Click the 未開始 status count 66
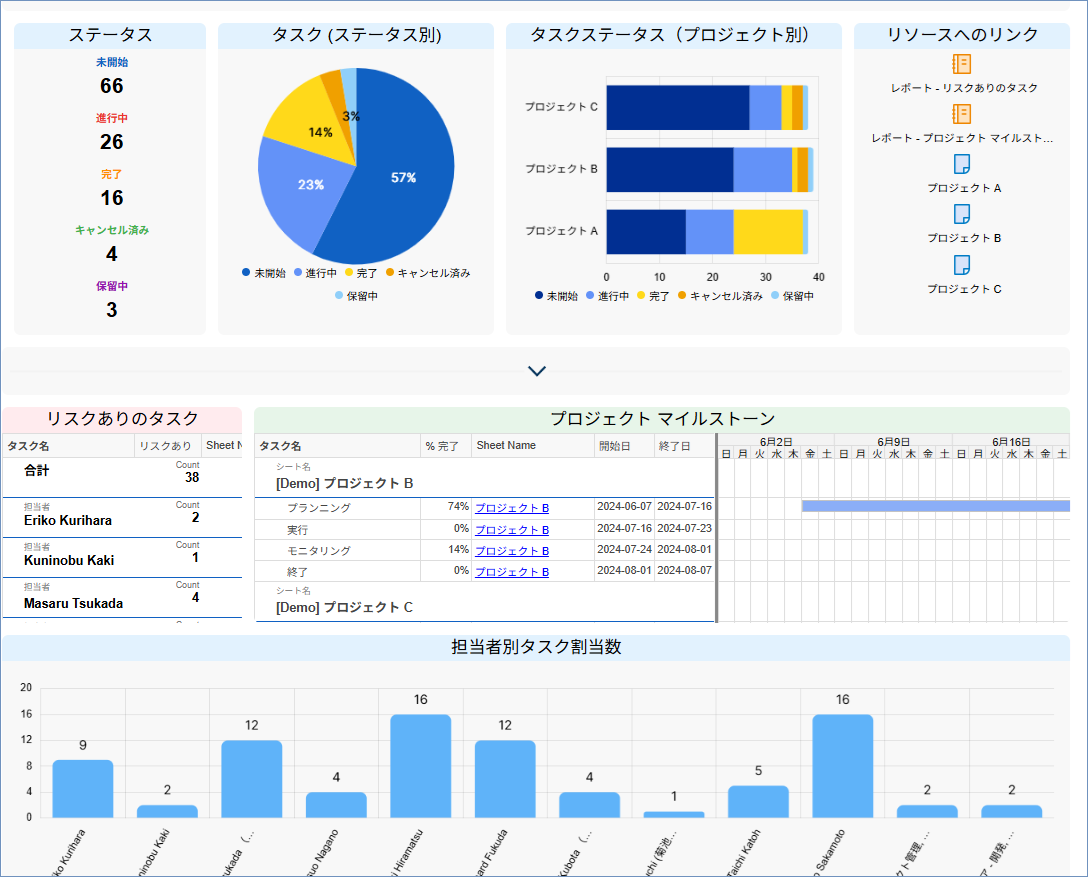1088x877 pixels. (x=112, y=86)
